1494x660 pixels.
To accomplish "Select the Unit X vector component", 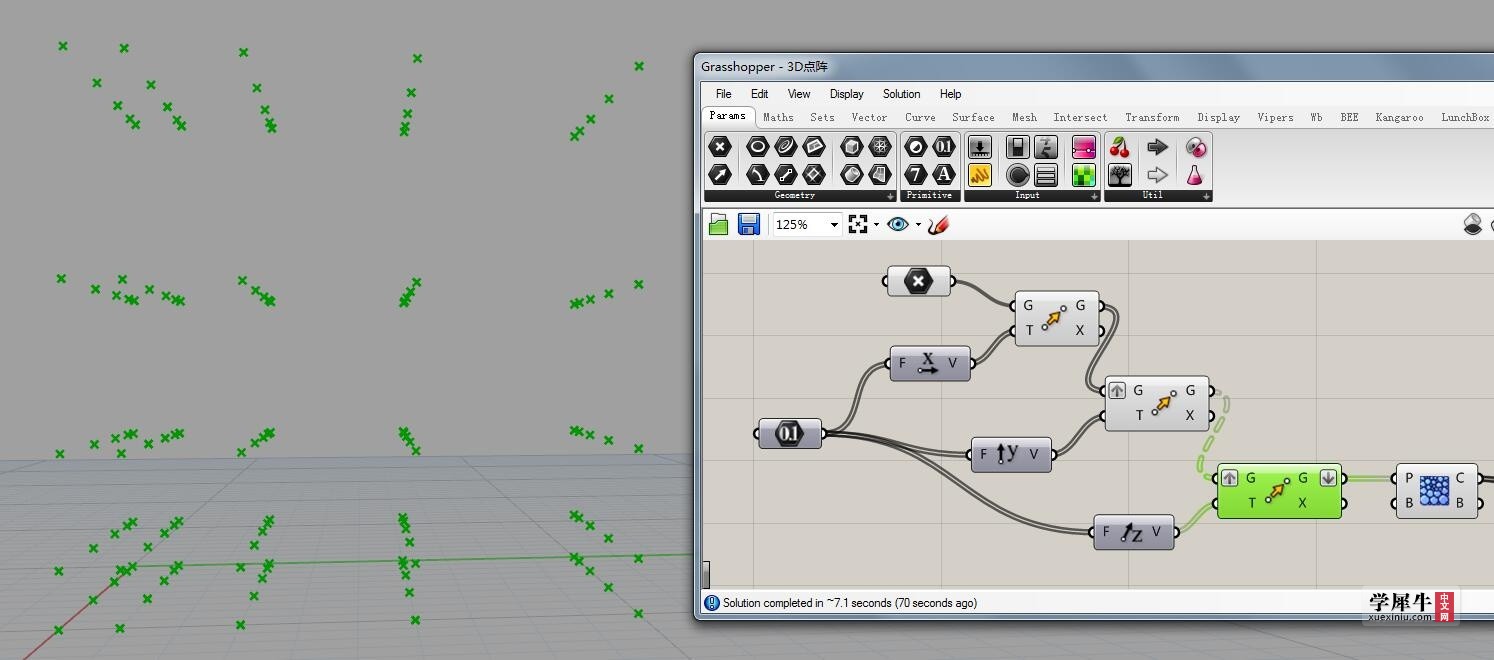I will point(930,363).
